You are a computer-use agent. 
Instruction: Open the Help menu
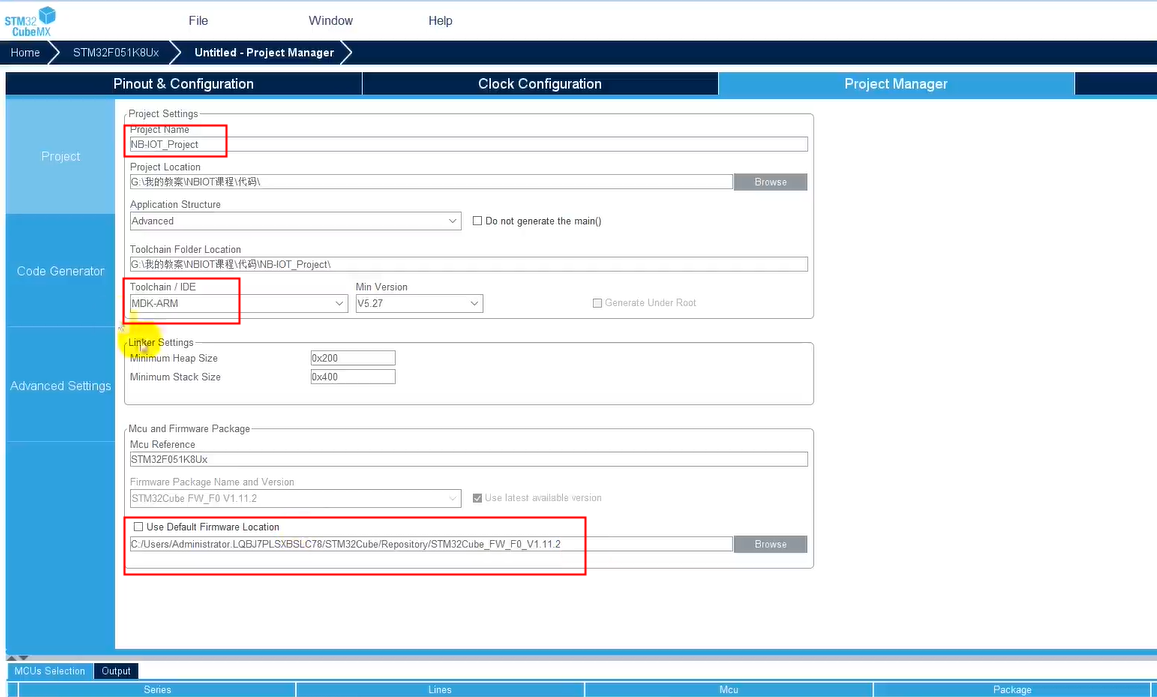[x=441, y=21]
